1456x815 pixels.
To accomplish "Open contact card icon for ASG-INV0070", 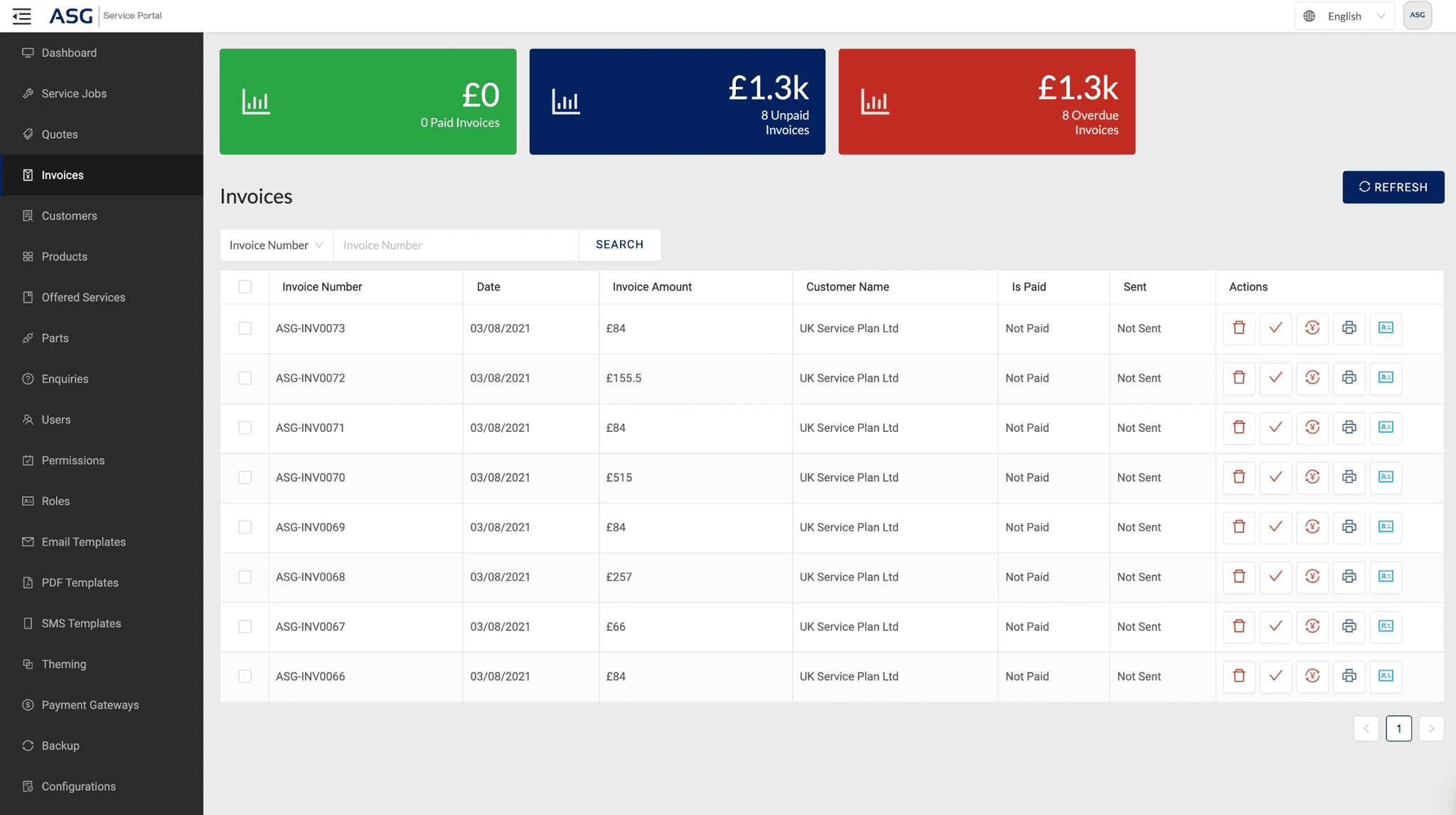I will 1386,477.
